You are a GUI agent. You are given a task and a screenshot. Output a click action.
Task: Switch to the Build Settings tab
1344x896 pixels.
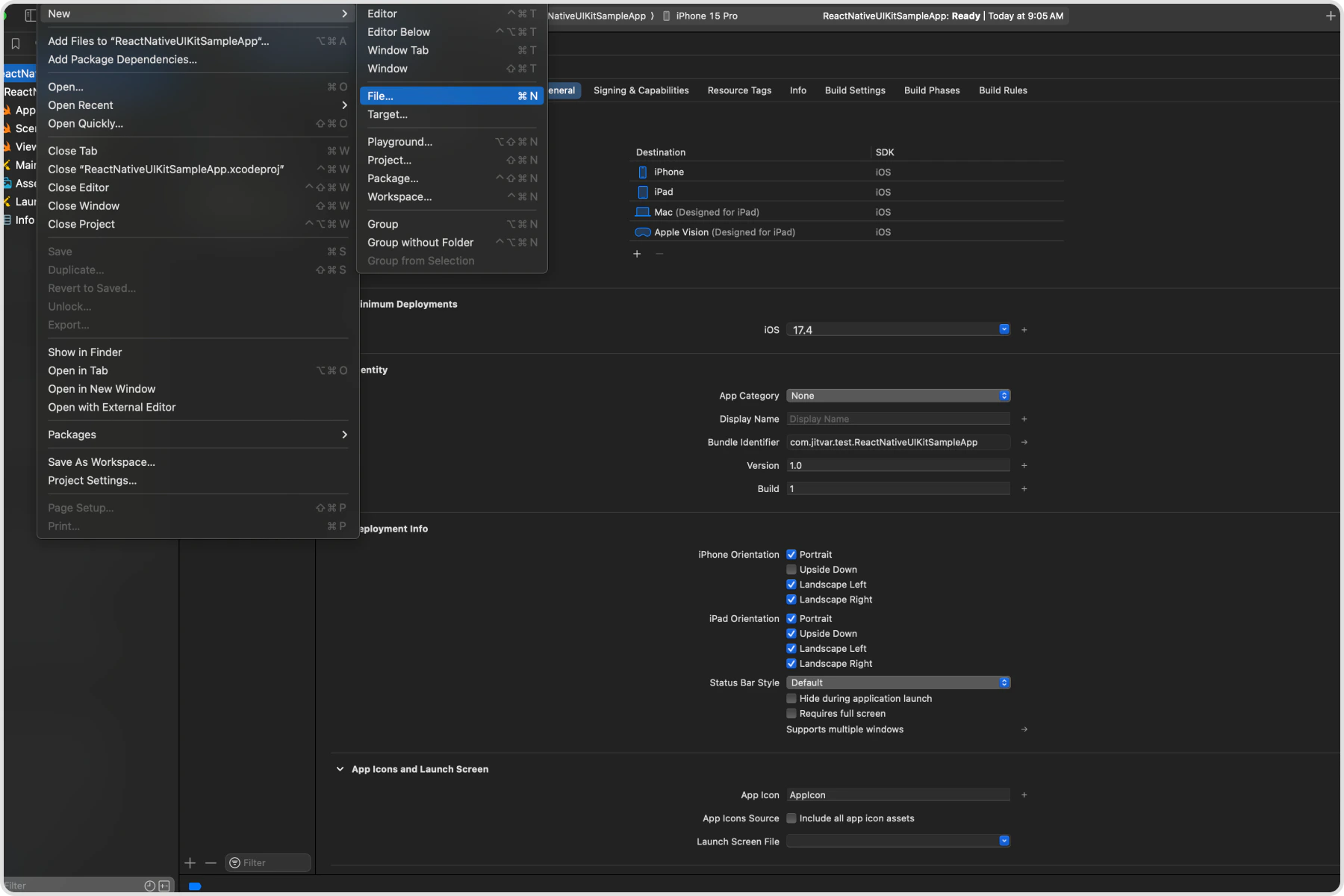pos(854,90)
